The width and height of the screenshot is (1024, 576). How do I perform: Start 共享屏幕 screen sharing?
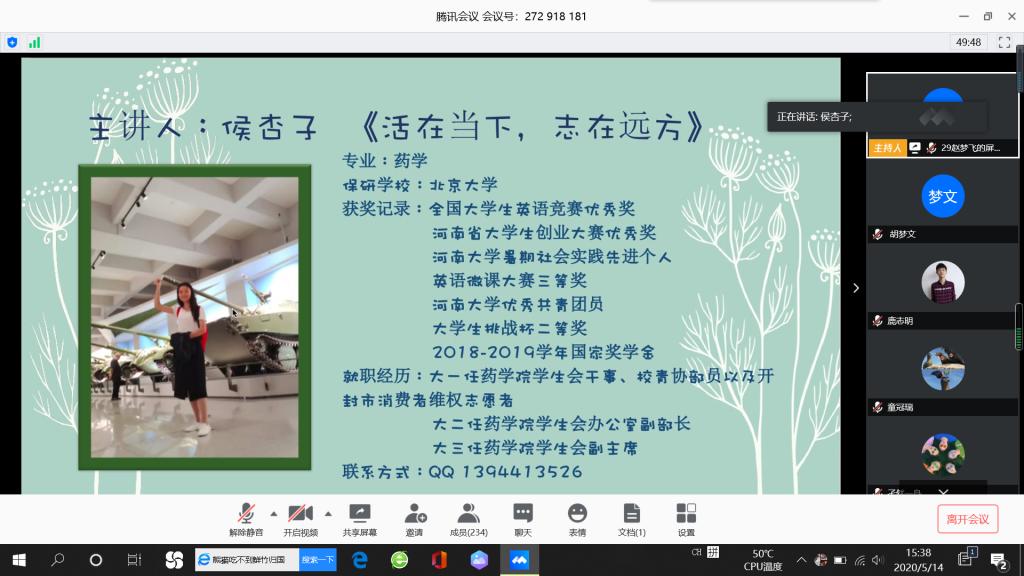pyautogui.click(x=360, y=519)
